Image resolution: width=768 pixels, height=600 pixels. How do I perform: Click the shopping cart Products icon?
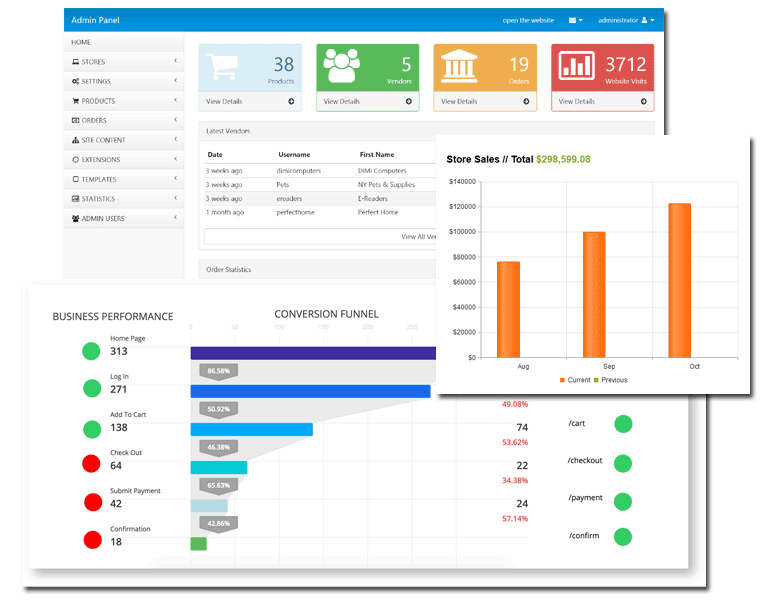point(225,66)
